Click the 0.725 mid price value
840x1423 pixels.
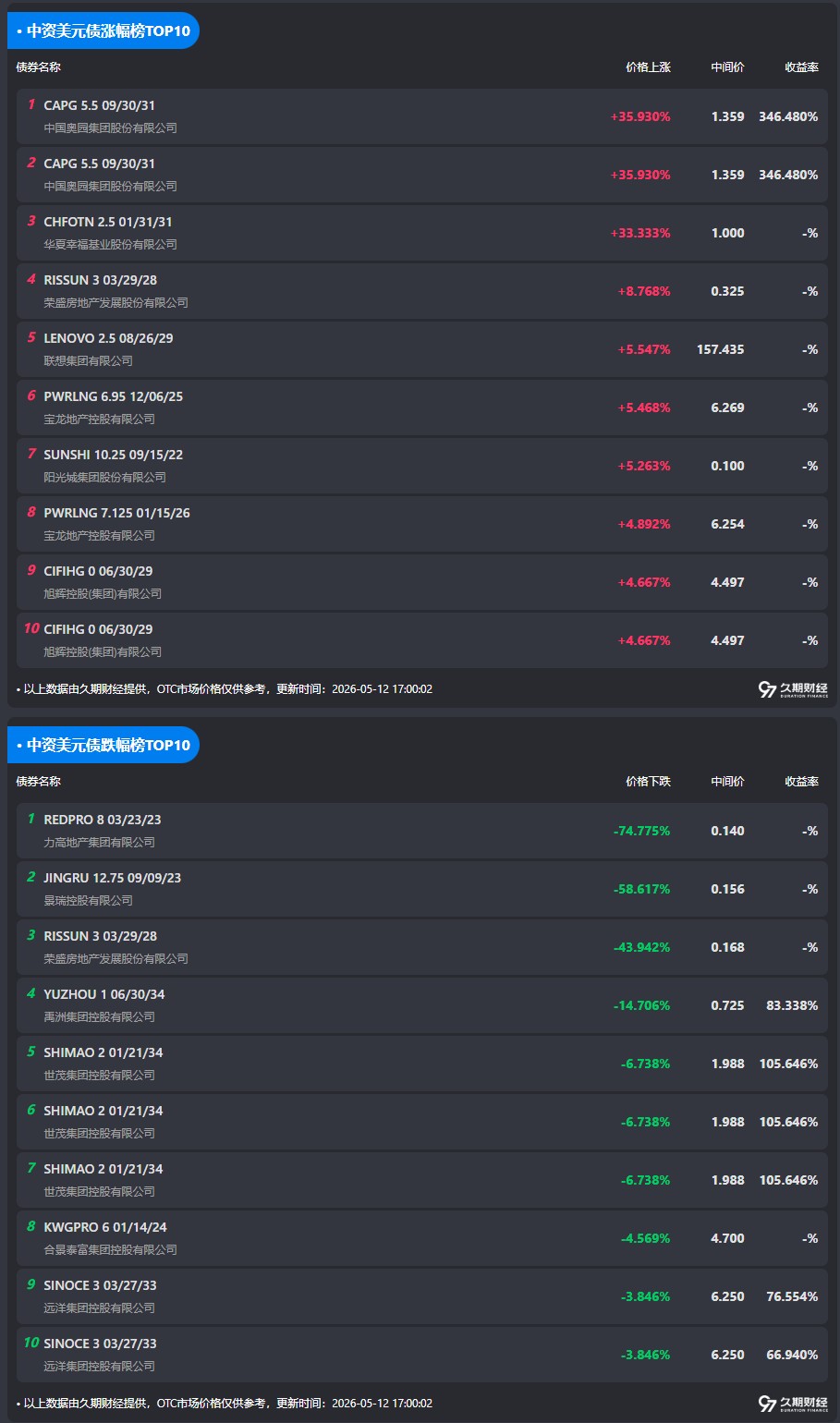click(727, 1005)
